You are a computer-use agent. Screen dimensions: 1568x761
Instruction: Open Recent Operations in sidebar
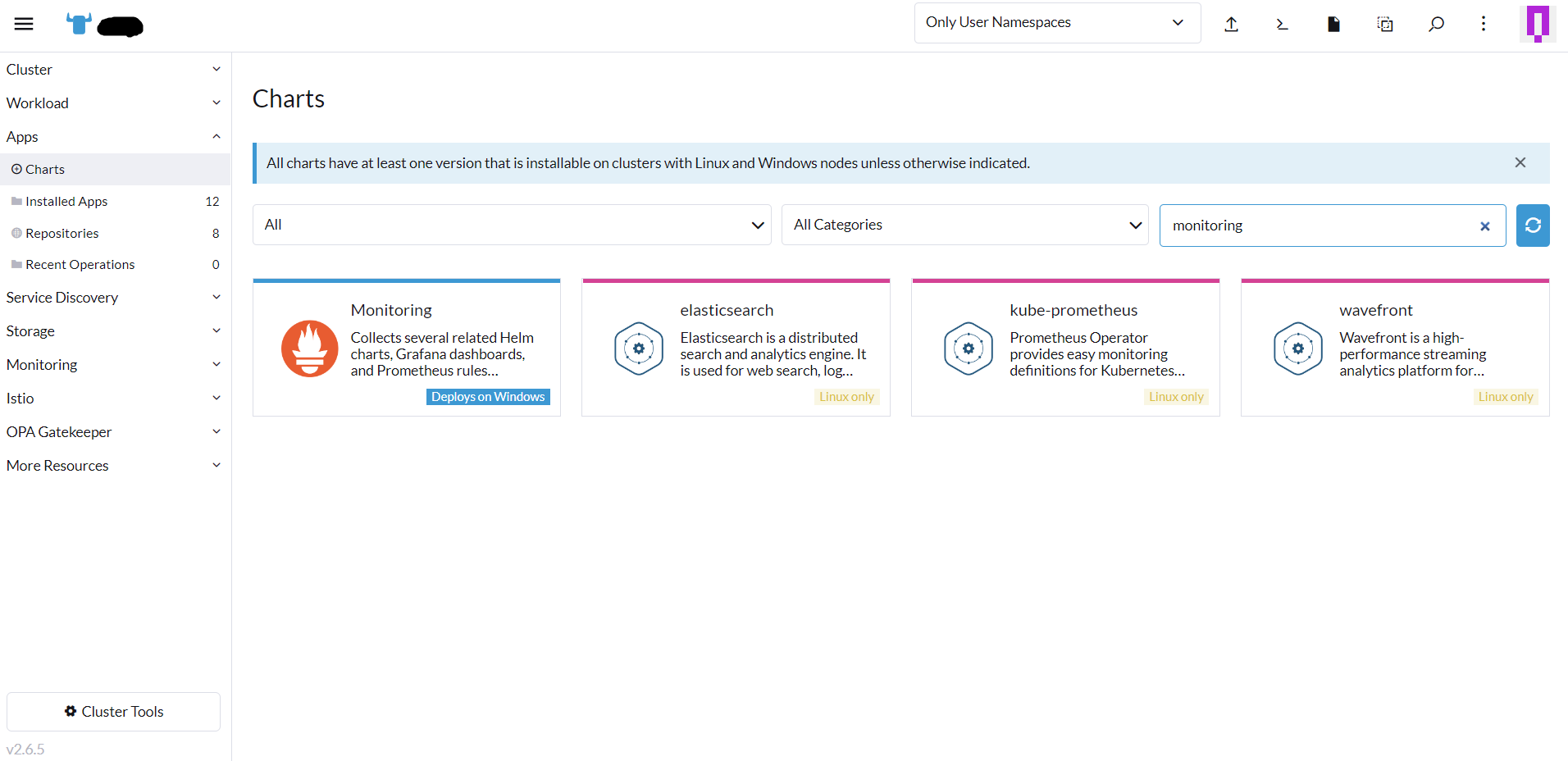tap(115, 264)
